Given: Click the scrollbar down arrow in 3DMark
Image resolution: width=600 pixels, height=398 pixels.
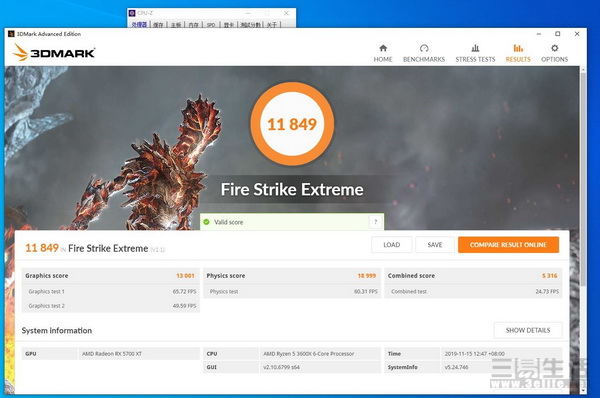Looking at the screenshot, I should 583,390.
